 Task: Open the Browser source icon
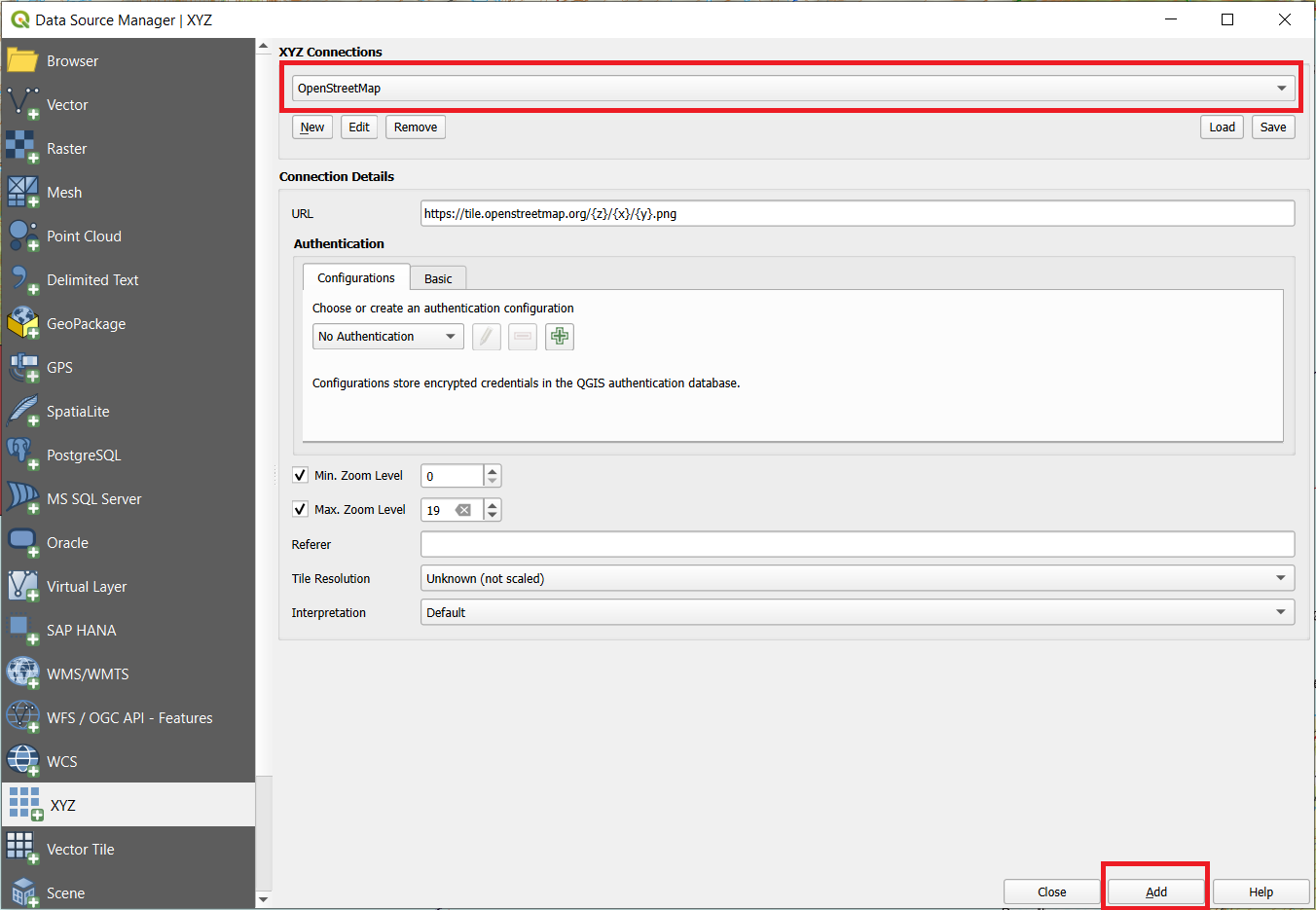(x=22, y=60)
